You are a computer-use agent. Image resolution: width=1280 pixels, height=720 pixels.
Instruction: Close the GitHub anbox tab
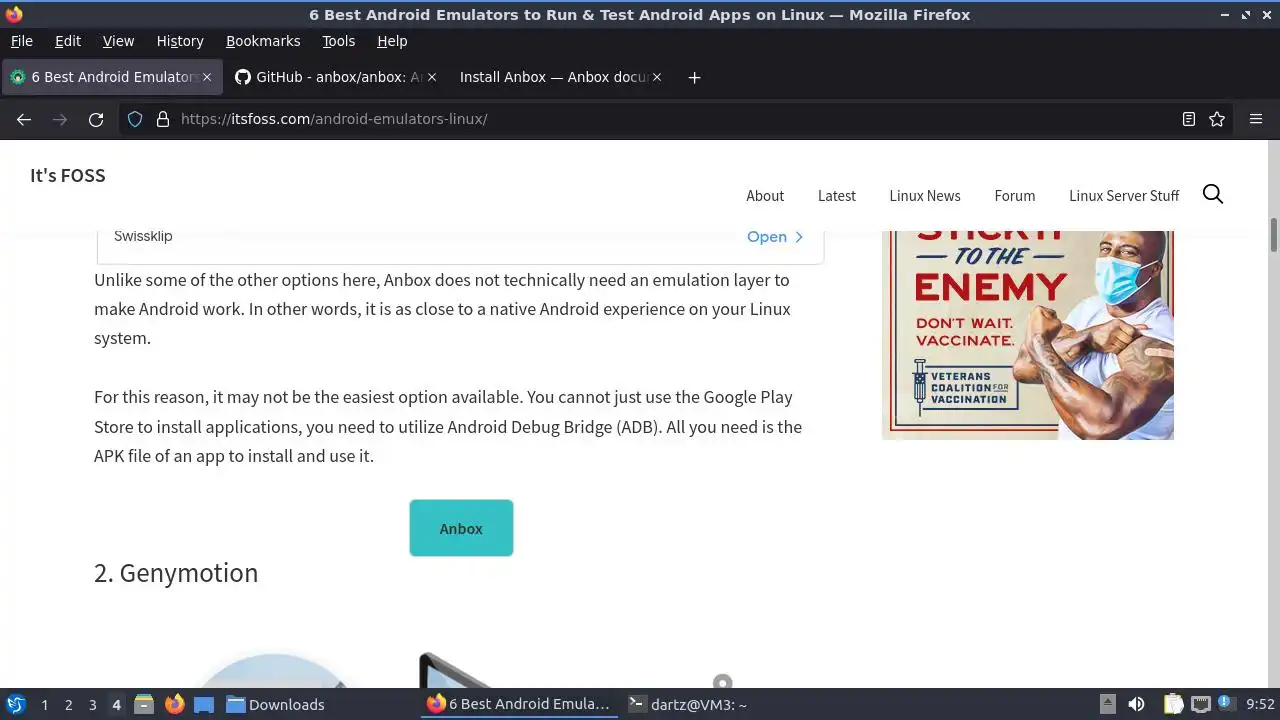click(430, 77)
